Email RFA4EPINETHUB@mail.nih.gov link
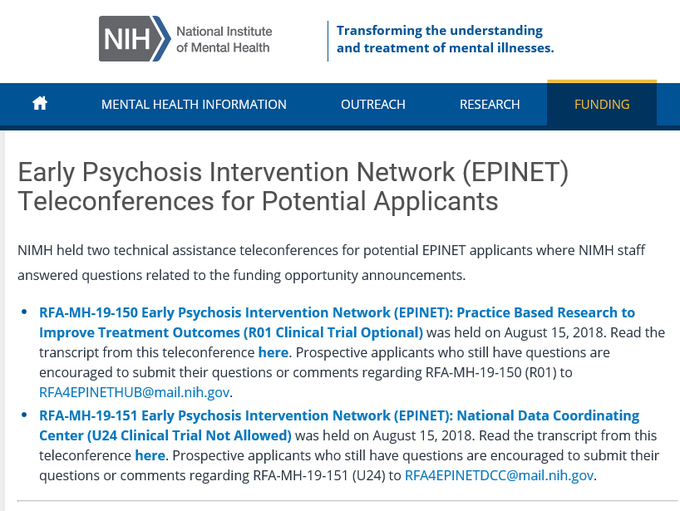Viewport: 680px width, 511px height. (134, 393)
